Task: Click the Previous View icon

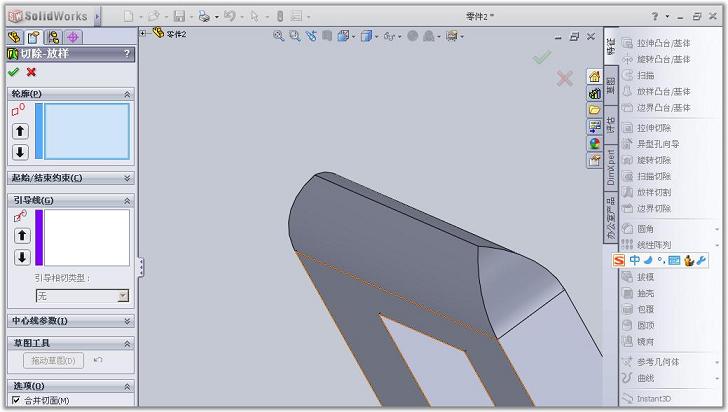Action: (x=311, y=36)
